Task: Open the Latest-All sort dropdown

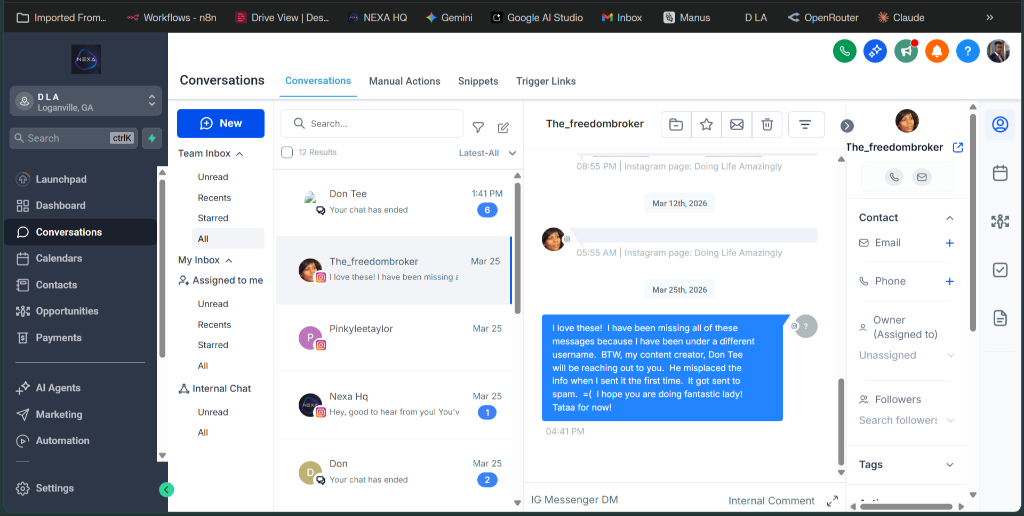Action: pos(487,153)
